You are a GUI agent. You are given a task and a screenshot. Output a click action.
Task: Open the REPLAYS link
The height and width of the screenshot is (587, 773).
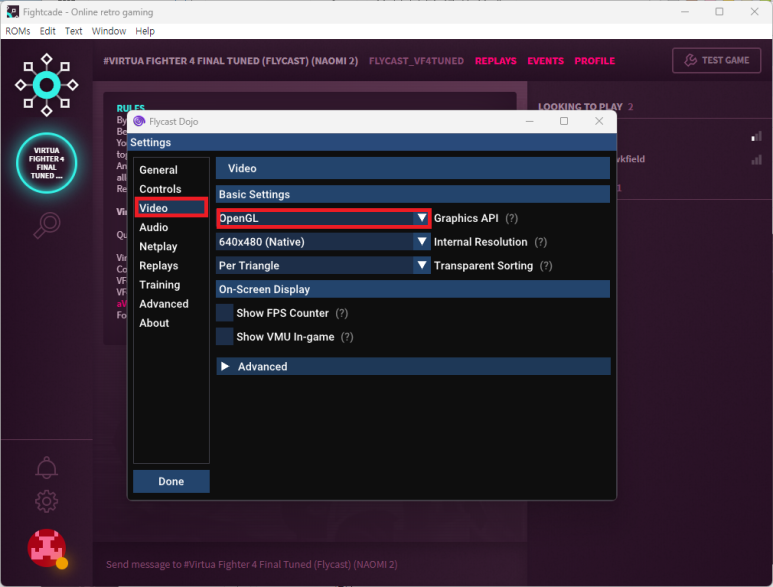point(495,61)
